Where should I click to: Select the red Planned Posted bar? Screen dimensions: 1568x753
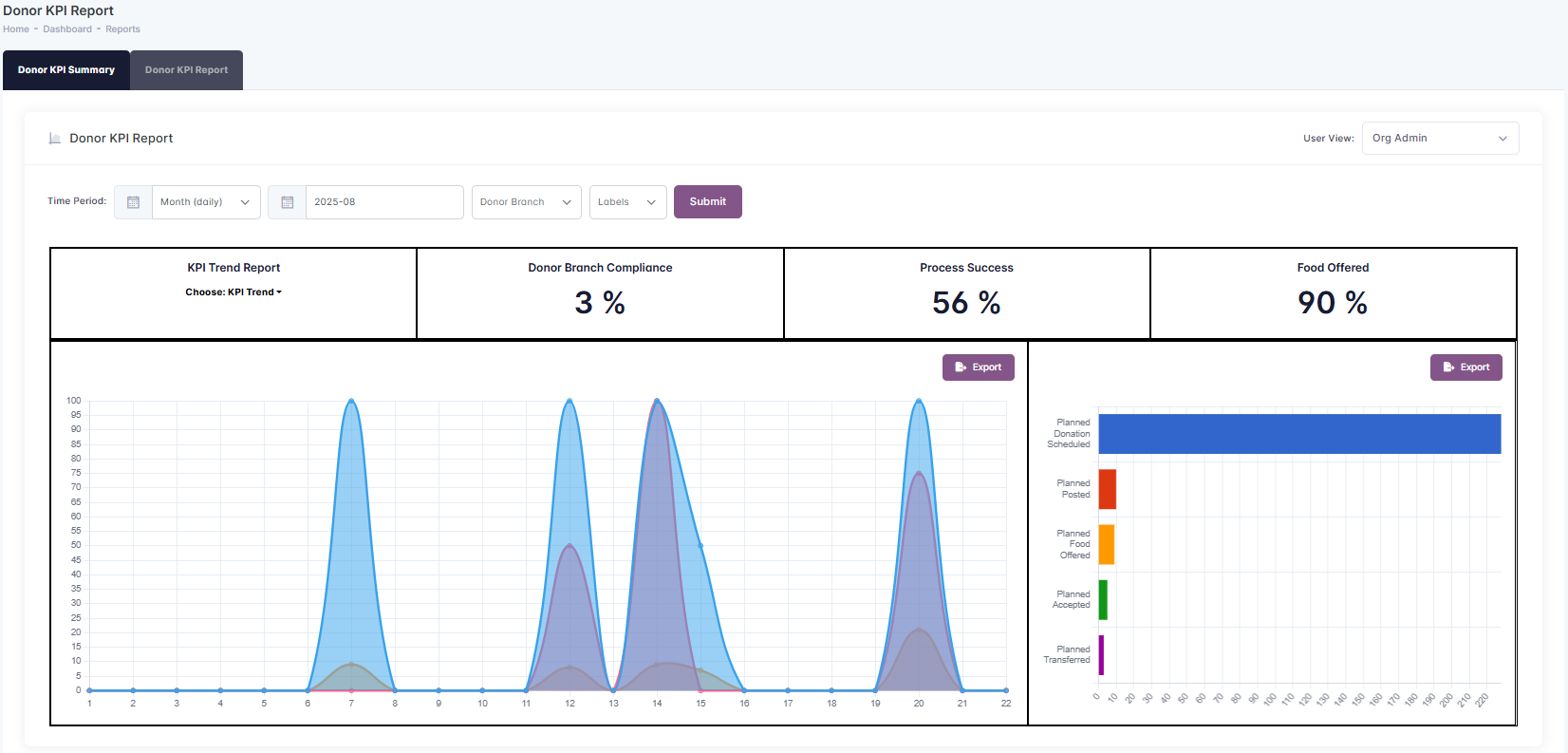1107,489
